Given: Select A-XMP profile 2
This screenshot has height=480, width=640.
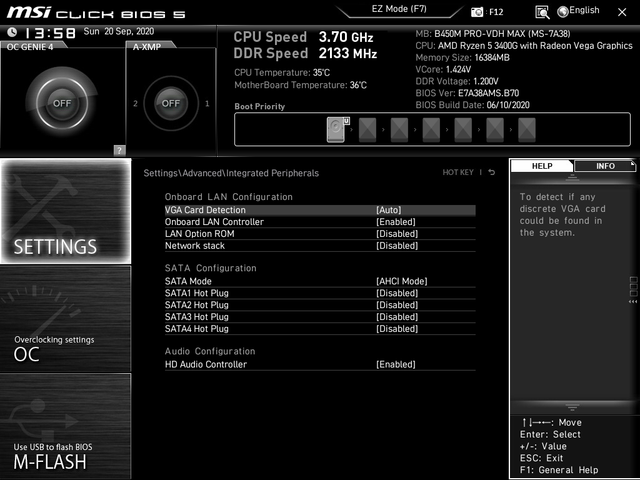Looking at the screenshot, I should (x=135, y=104).
